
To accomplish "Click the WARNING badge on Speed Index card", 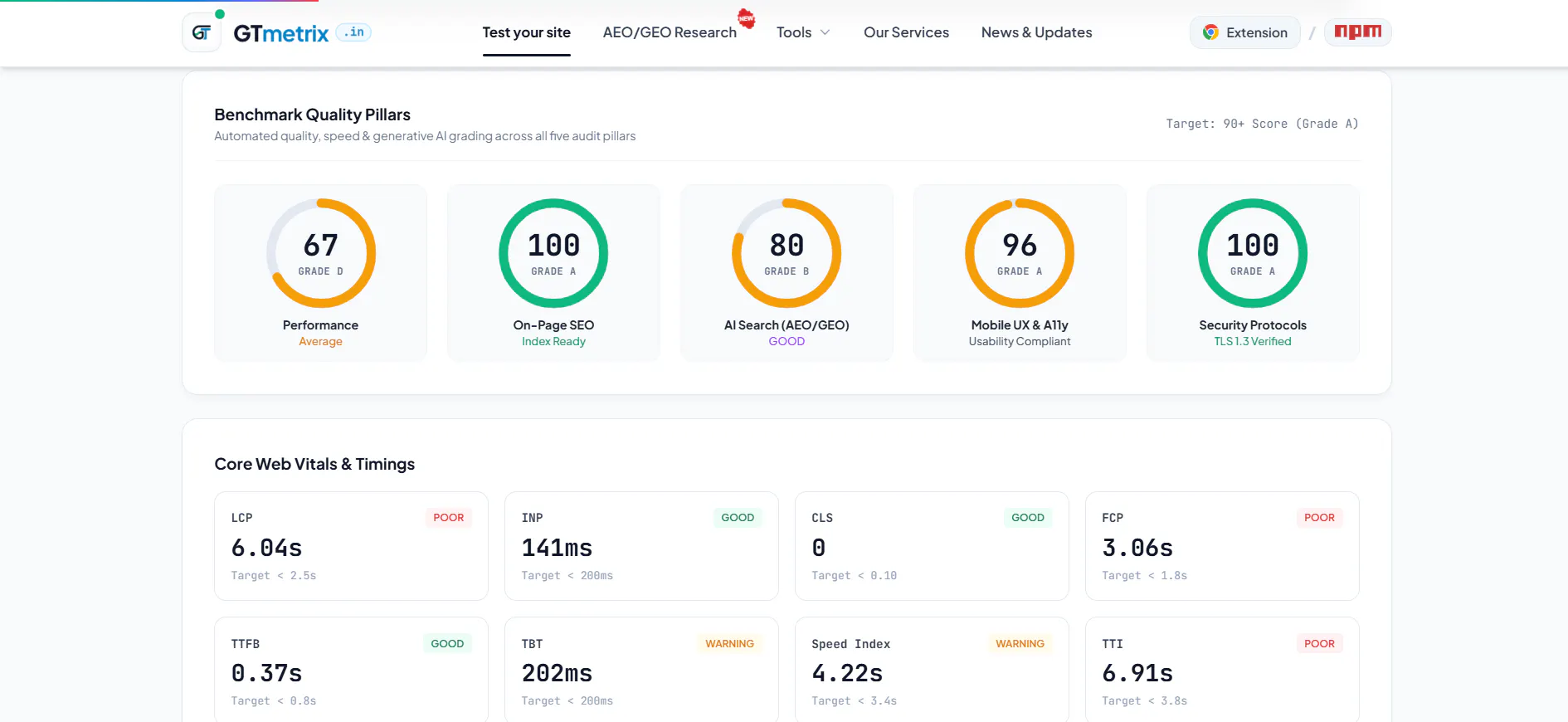I will [x=1020, y=644].
